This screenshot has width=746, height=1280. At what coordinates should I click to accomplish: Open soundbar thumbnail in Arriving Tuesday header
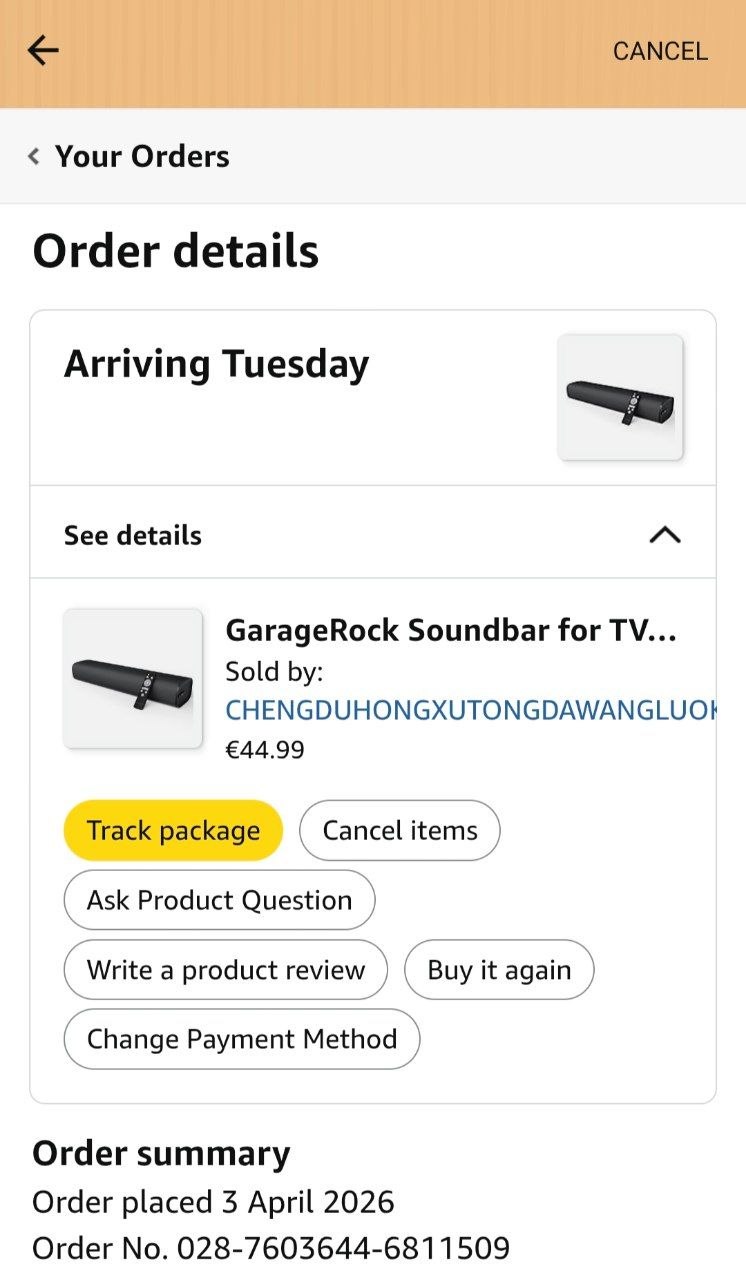(620, 397)
